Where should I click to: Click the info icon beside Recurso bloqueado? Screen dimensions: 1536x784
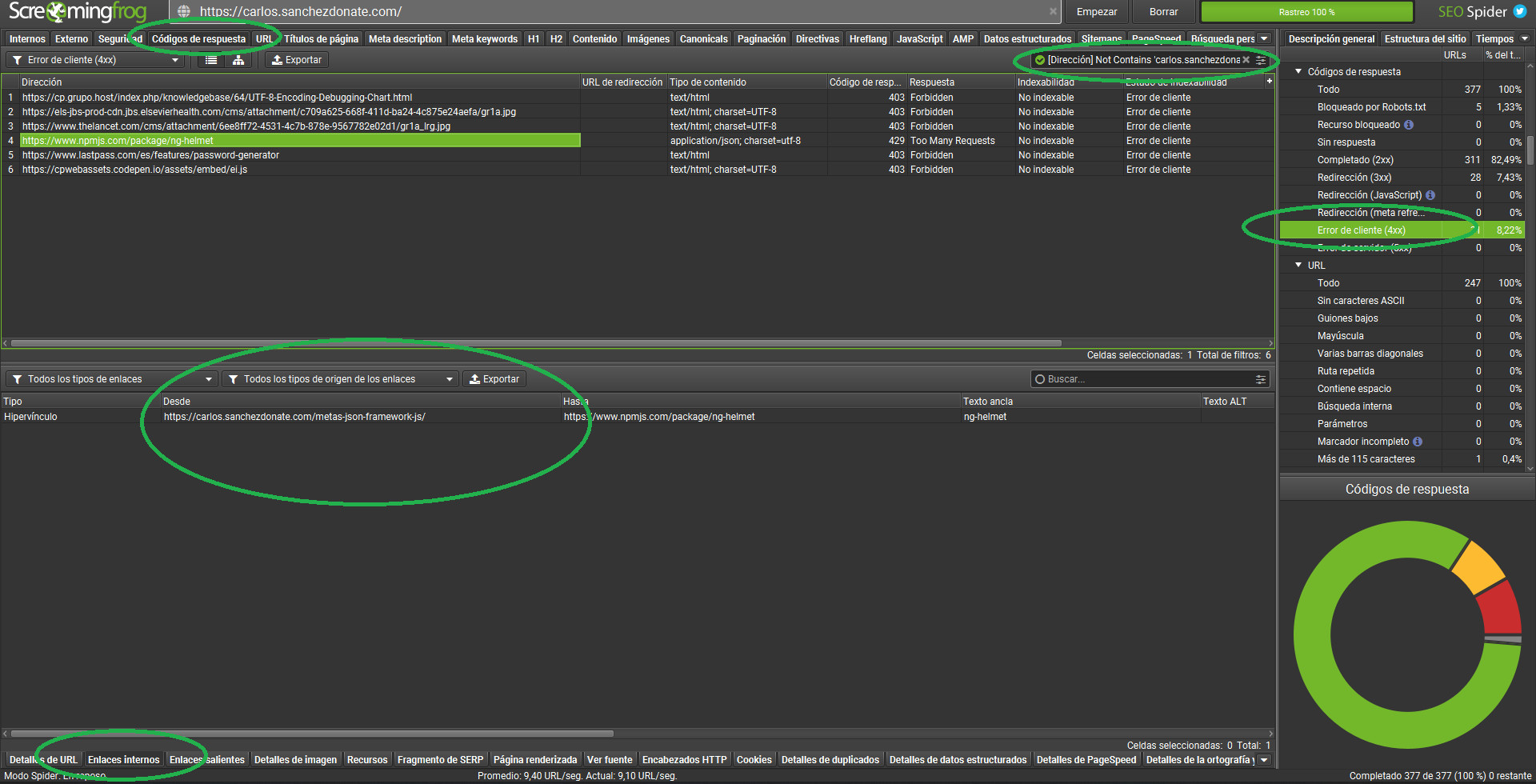(x=1409, y=124)
